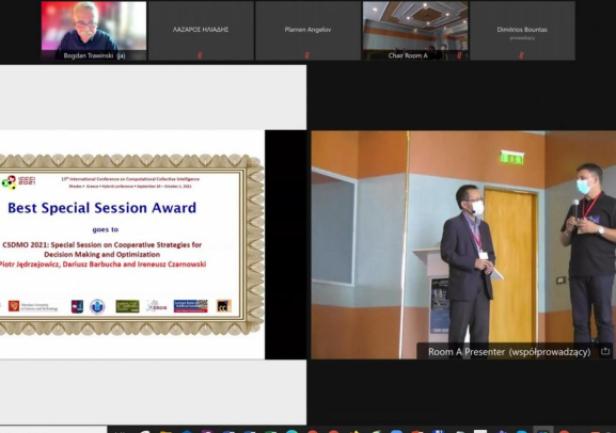Click the presenter holding the microphone in video
Image resolution: width=616 pixels, height=433 pixels.
coord(588,250)
